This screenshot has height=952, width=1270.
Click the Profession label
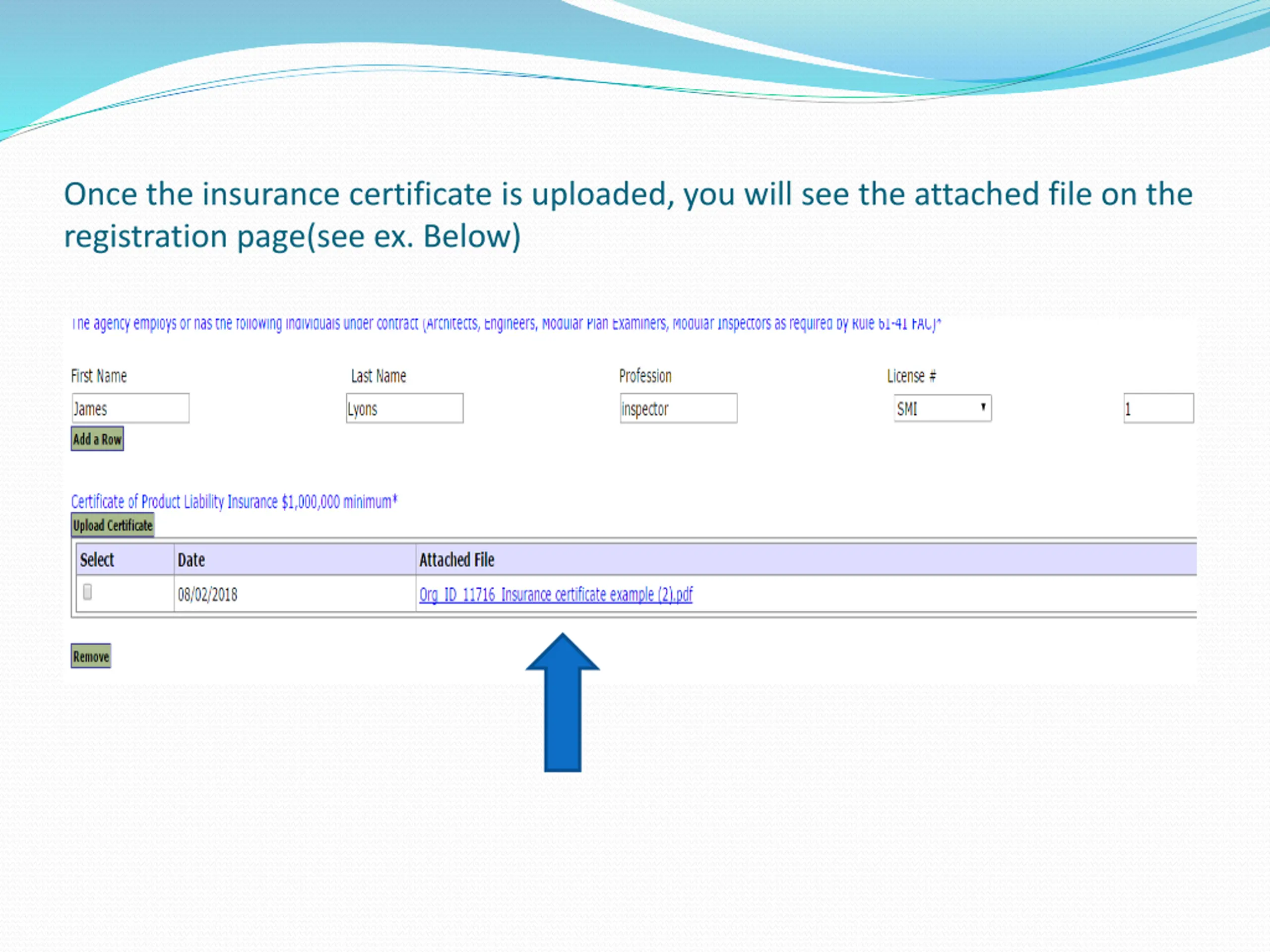pos(645,376)
